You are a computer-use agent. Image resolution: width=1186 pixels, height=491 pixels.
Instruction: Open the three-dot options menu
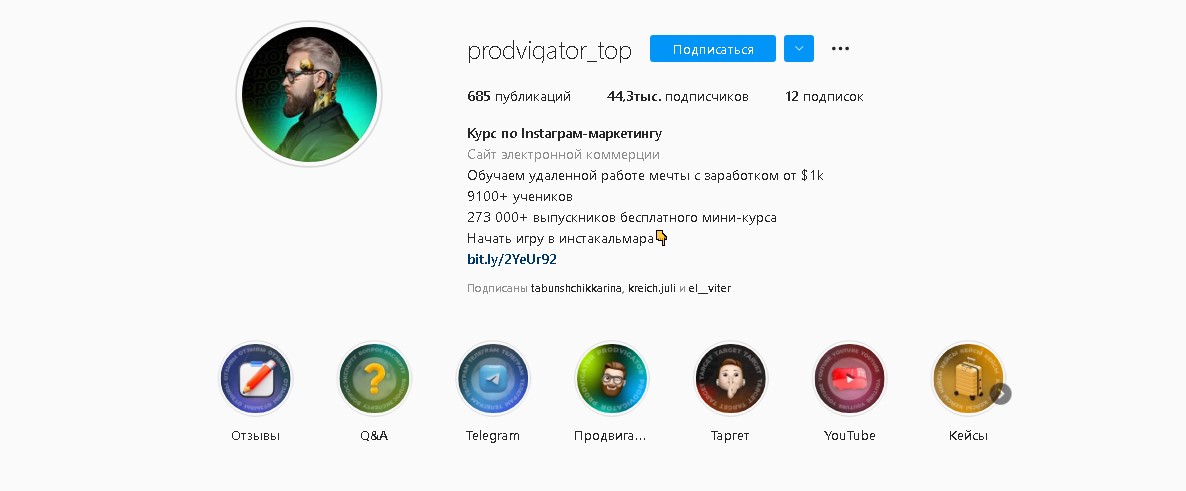(840, 48)
